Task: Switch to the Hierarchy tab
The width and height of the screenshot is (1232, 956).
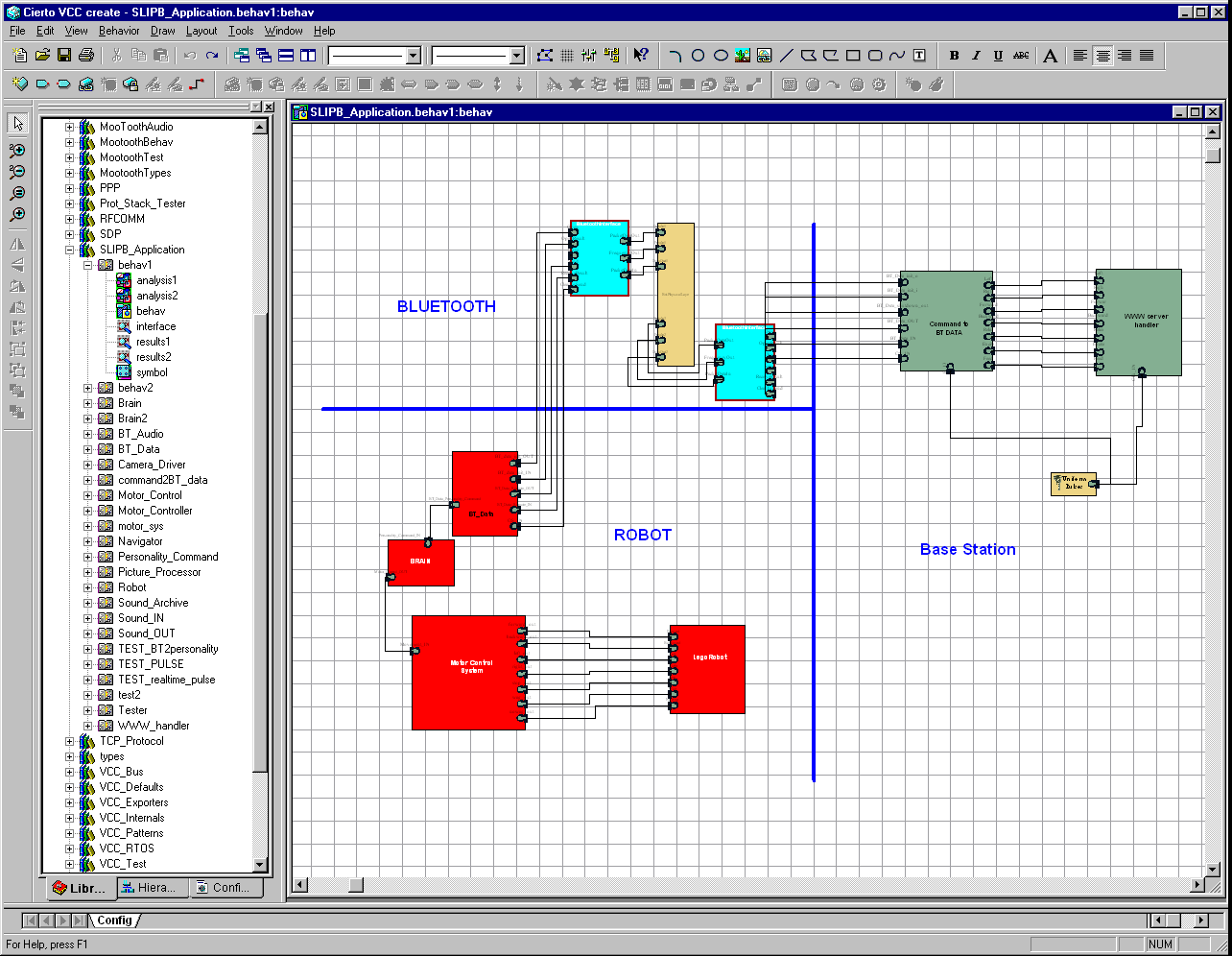Action: click(x=154, y=888)
